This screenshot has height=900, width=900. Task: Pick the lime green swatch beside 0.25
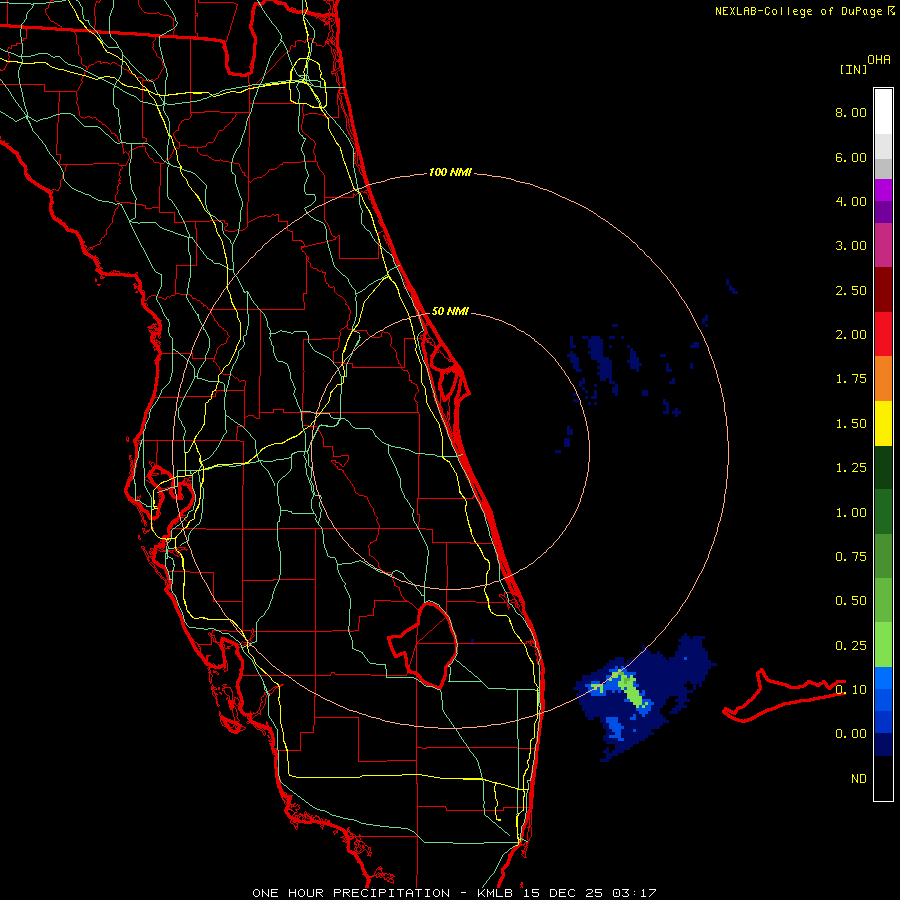pyautogui.click(x=883, y=645)
